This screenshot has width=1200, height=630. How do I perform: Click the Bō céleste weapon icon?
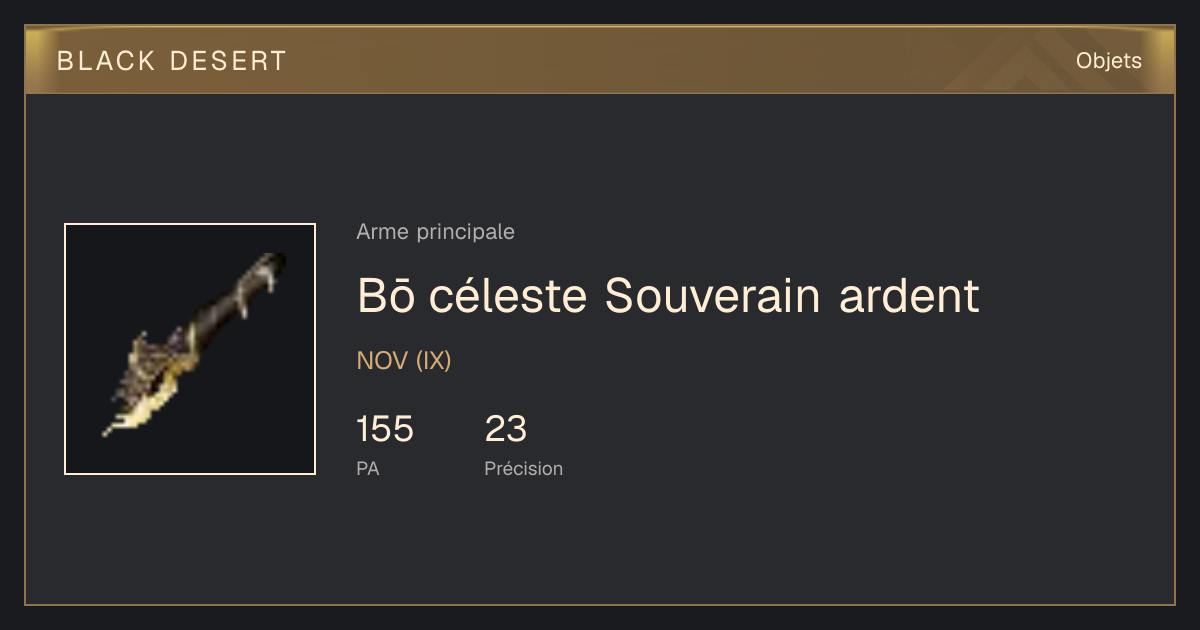(x=190, y=349)
